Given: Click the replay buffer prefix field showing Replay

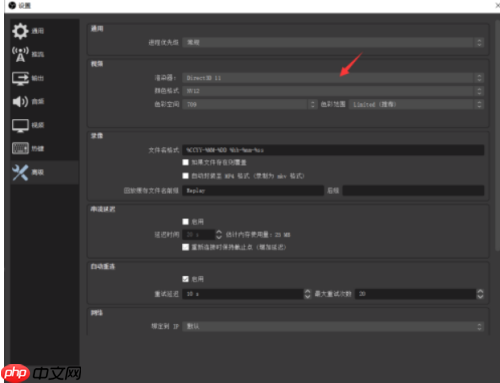Looking at the screenshot, I should click(x=253, y=191).
